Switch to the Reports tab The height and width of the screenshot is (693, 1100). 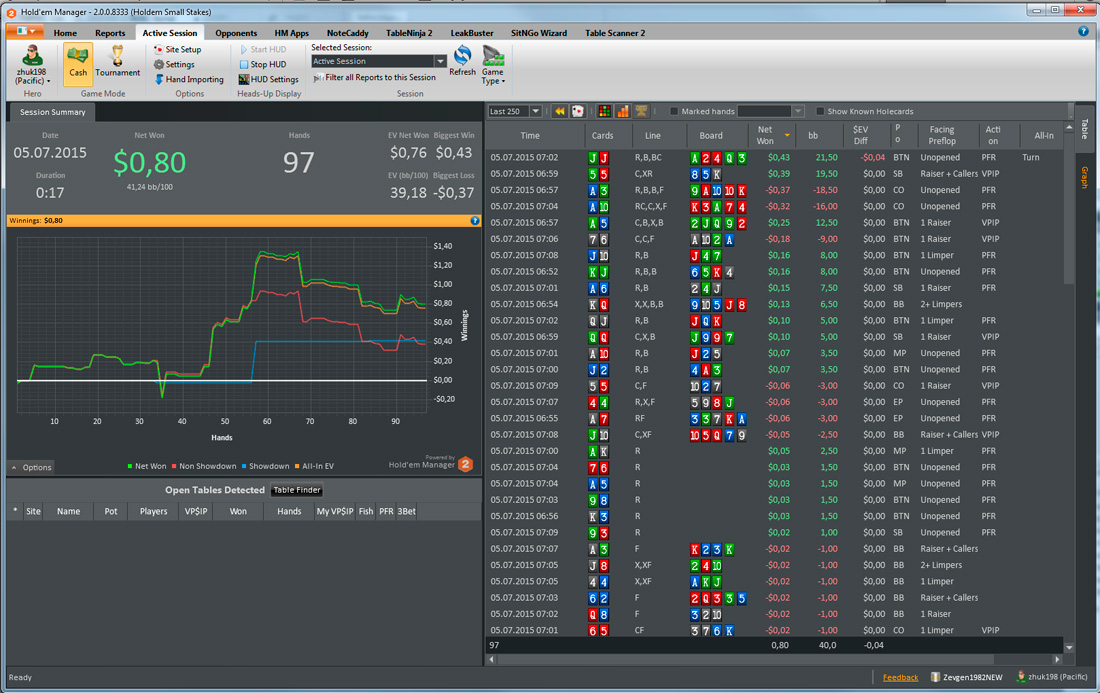(x=110, y=33)
